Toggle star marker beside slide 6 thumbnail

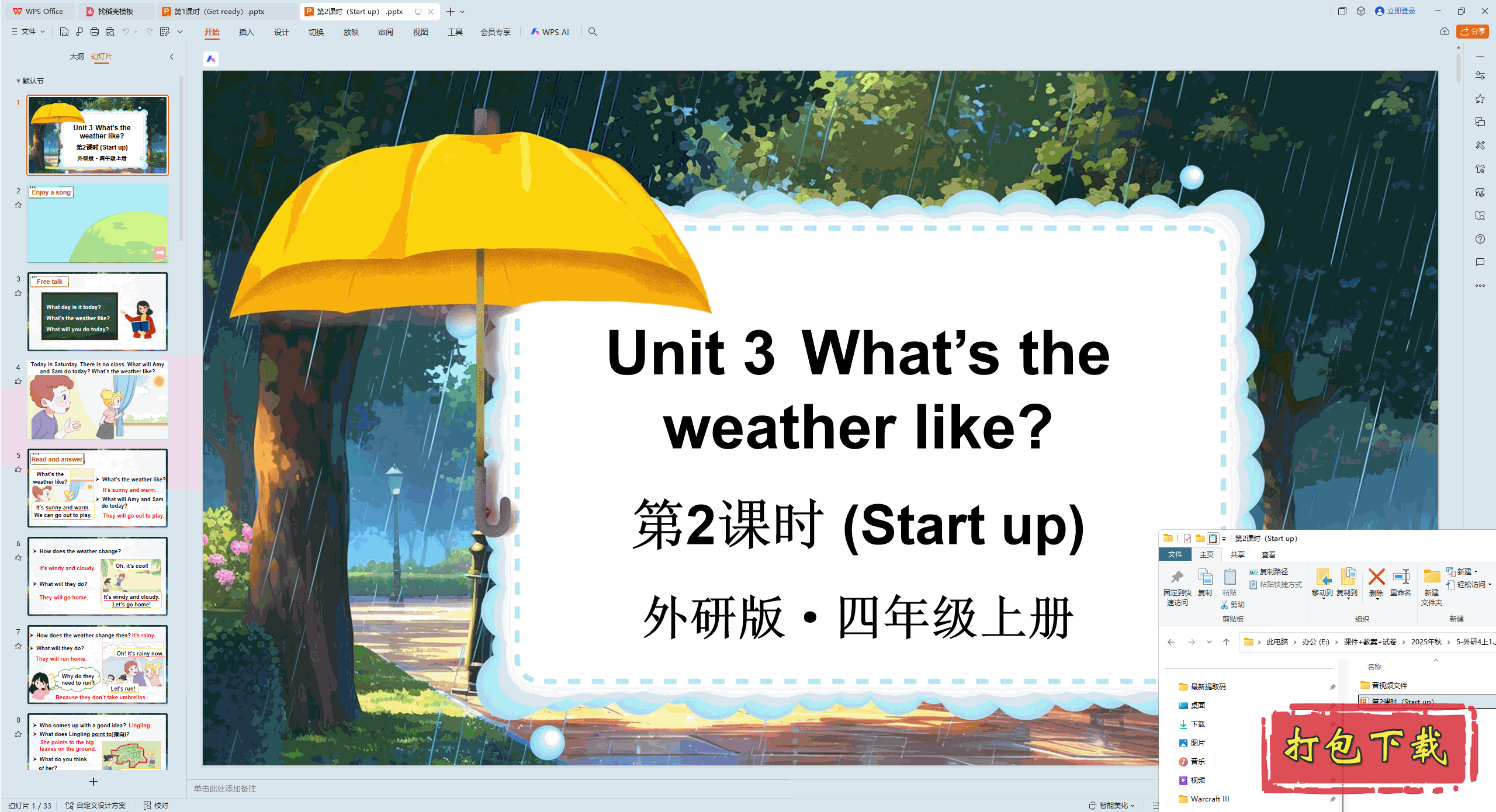pos(18,558)
